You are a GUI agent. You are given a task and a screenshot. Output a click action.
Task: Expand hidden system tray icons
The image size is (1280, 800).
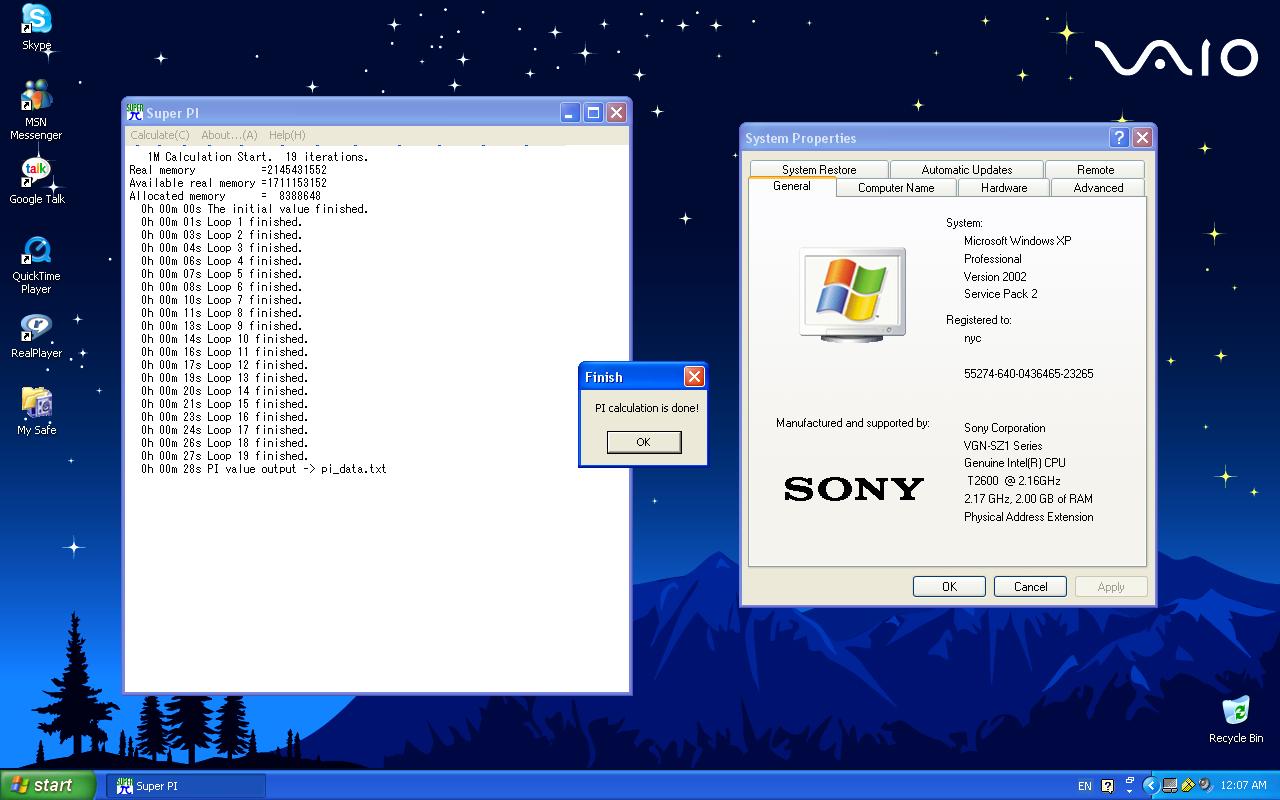pyautogui.click(x=1150, y=786)
